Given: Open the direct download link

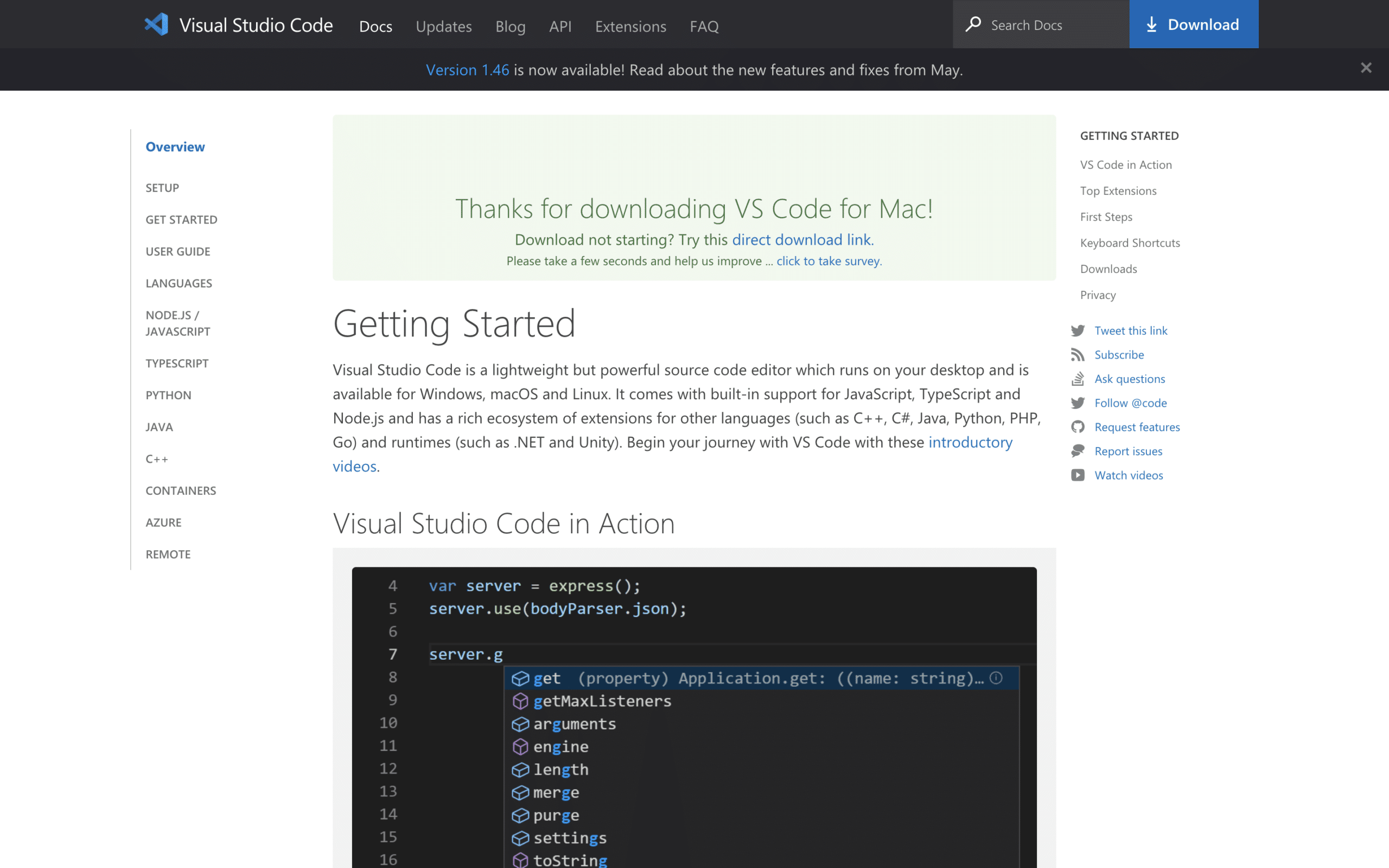Looking at the screenshot, I should point(800,239).
